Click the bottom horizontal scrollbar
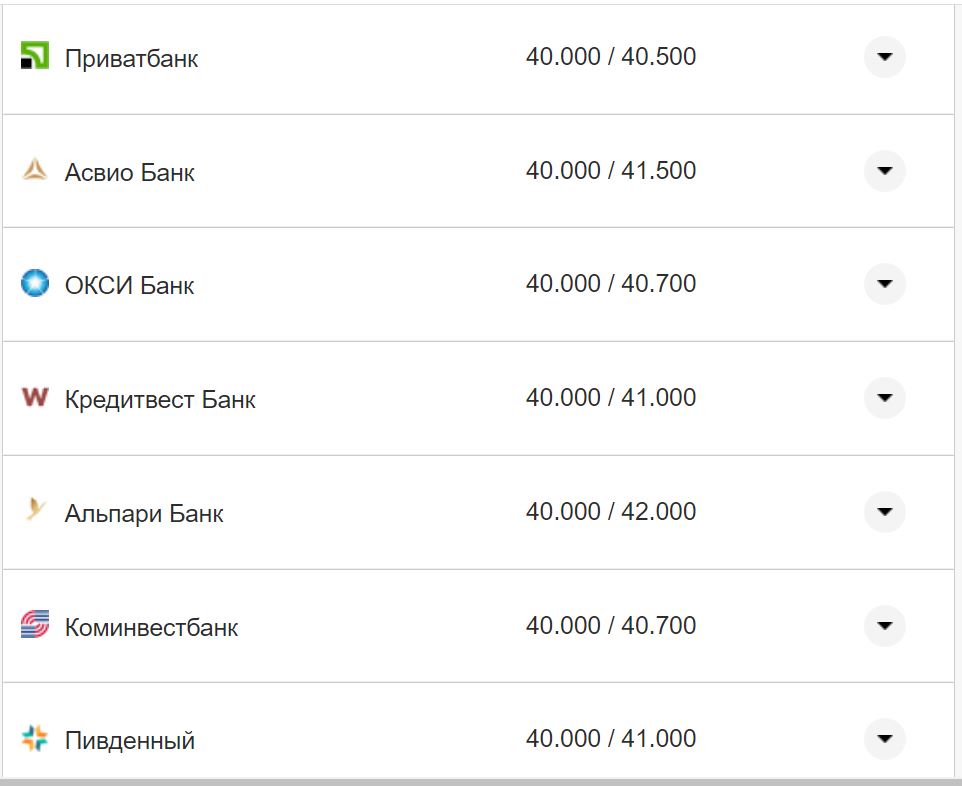 pyautogui.click(x=480, y=781)
